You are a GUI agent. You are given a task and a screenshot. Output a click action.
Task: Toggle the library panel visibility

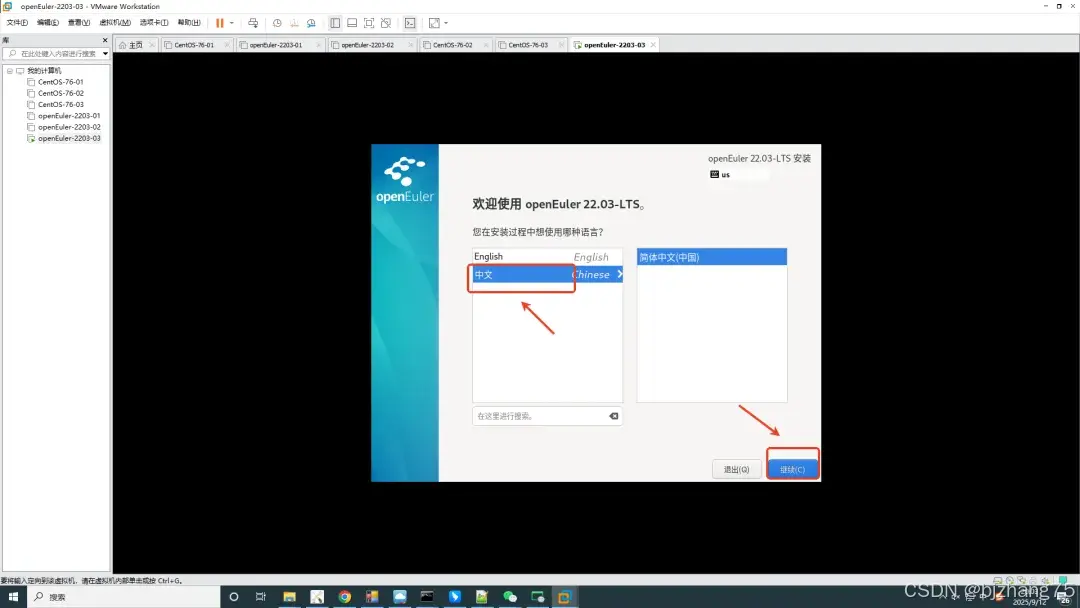point(336,22)
